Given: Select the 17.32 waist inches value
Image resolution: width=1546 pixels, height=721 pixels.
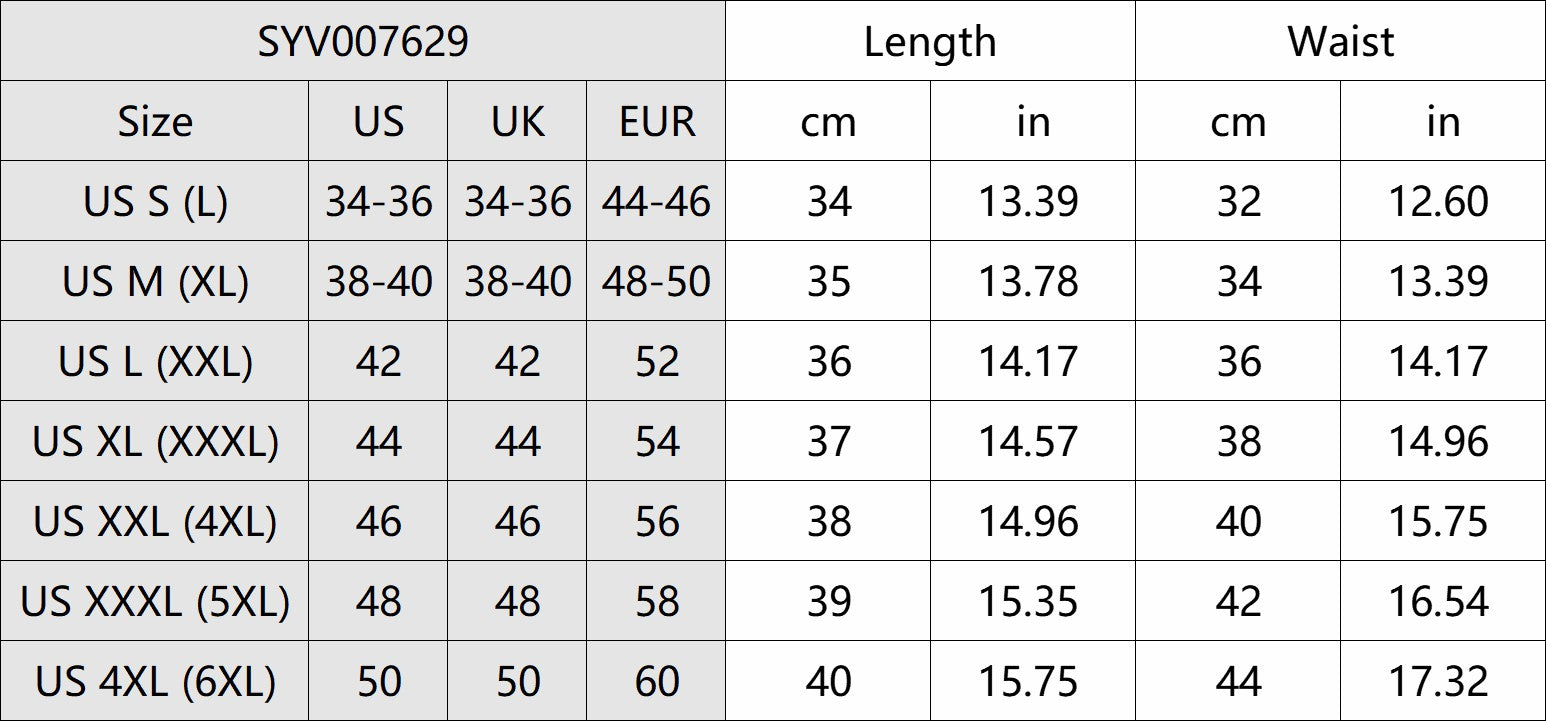Looking at the screenshot, I should 1438,682.
